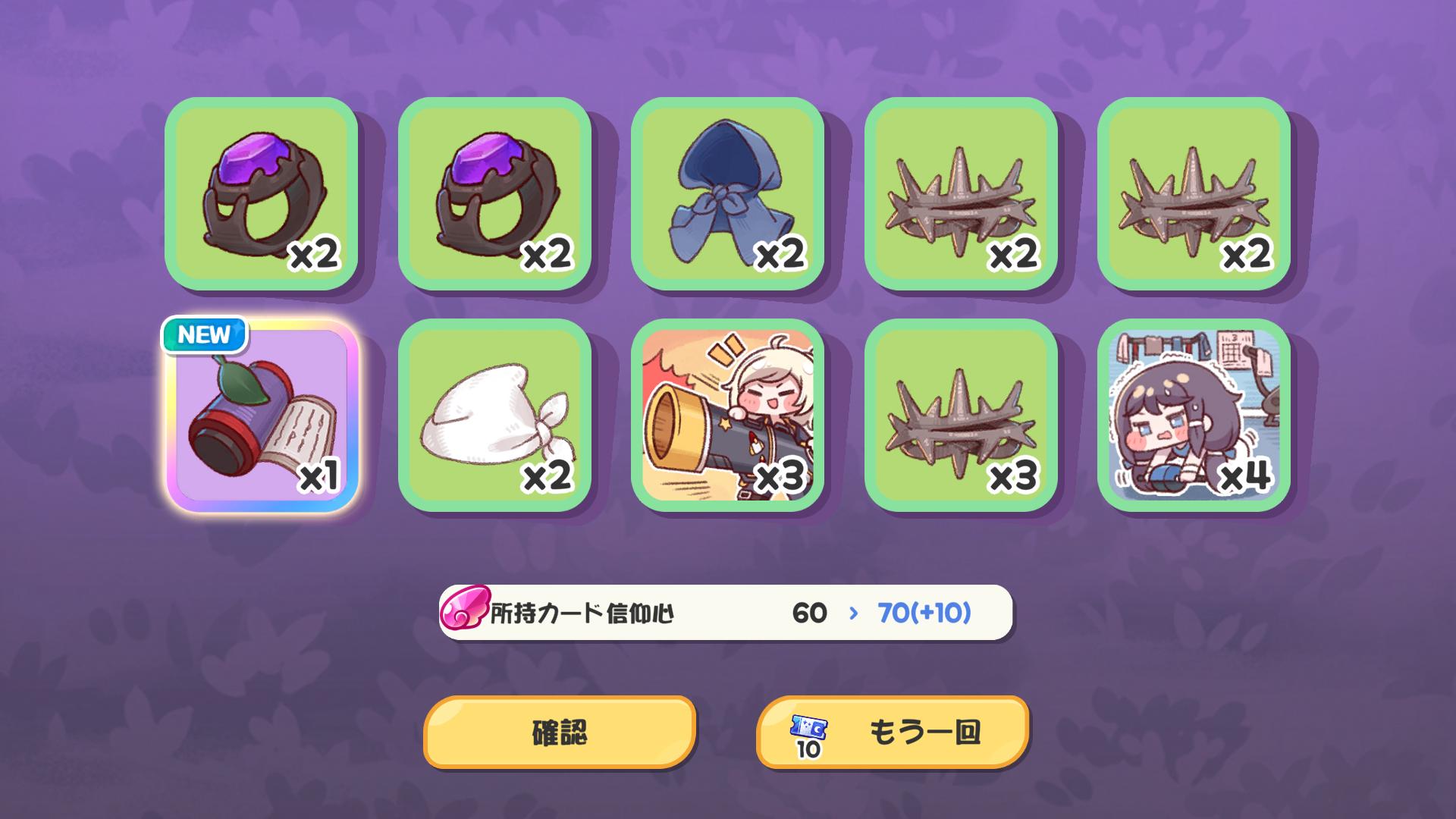
Task: Click the NEW badge on scroll item
Action: [x=205, y=334]
